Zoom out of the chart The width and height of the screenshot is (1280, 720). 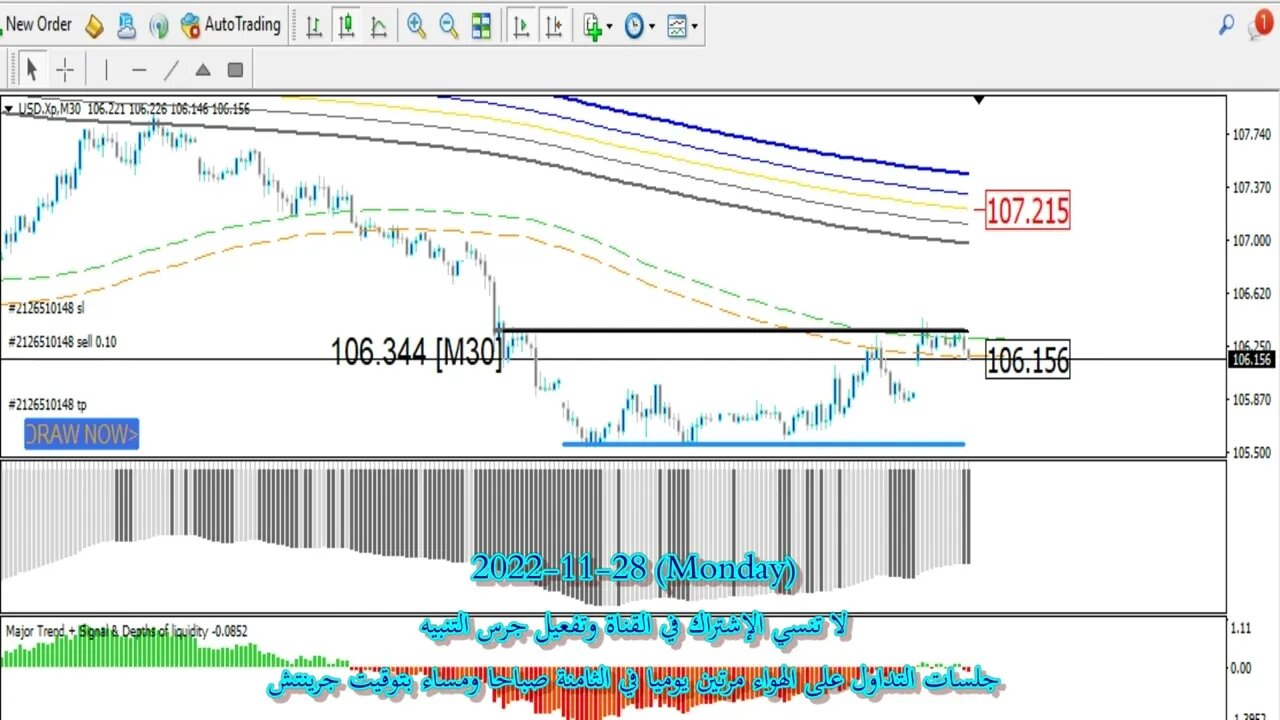449,26
